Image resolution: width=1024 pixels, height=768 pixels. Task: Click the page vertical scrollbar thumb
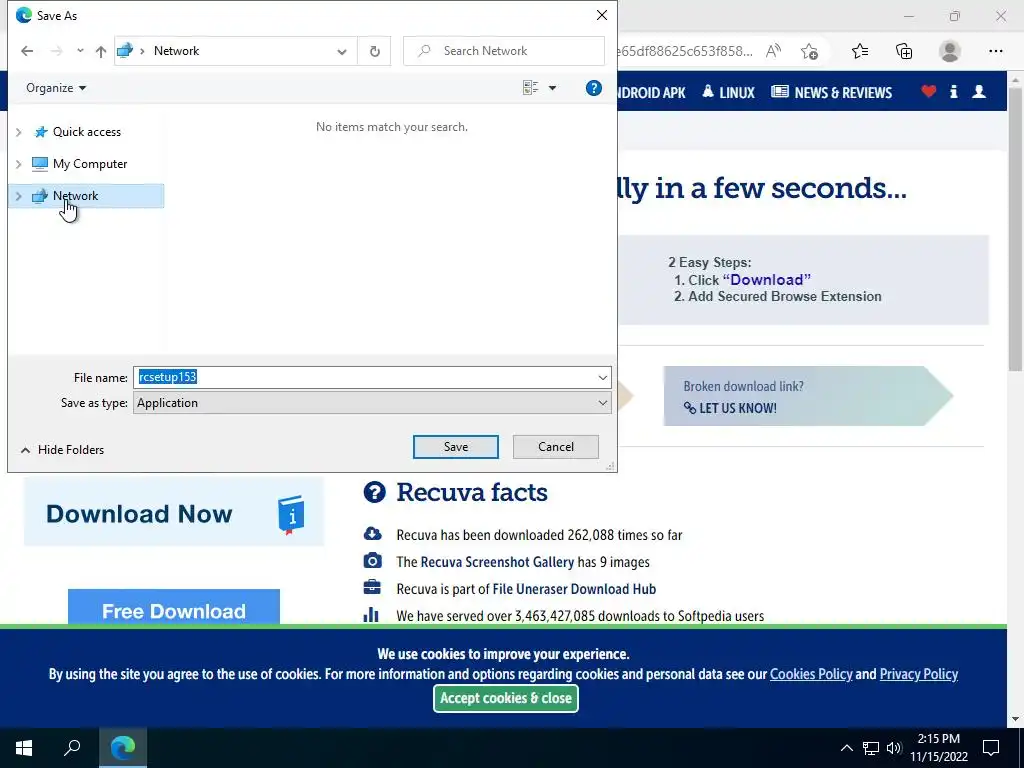[1016, 229]
